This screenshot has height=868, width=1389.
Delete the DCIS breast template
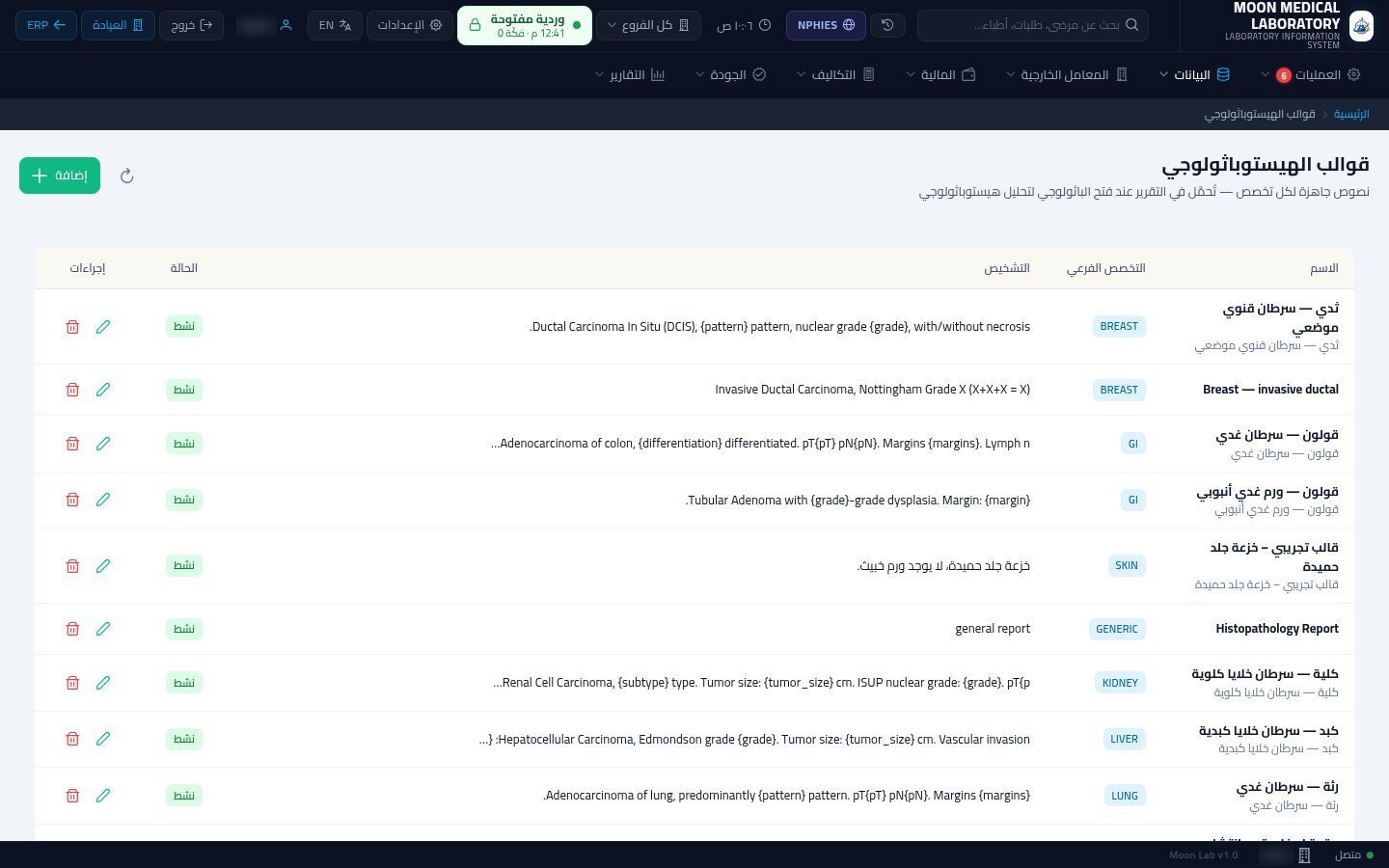coord(72,327)
